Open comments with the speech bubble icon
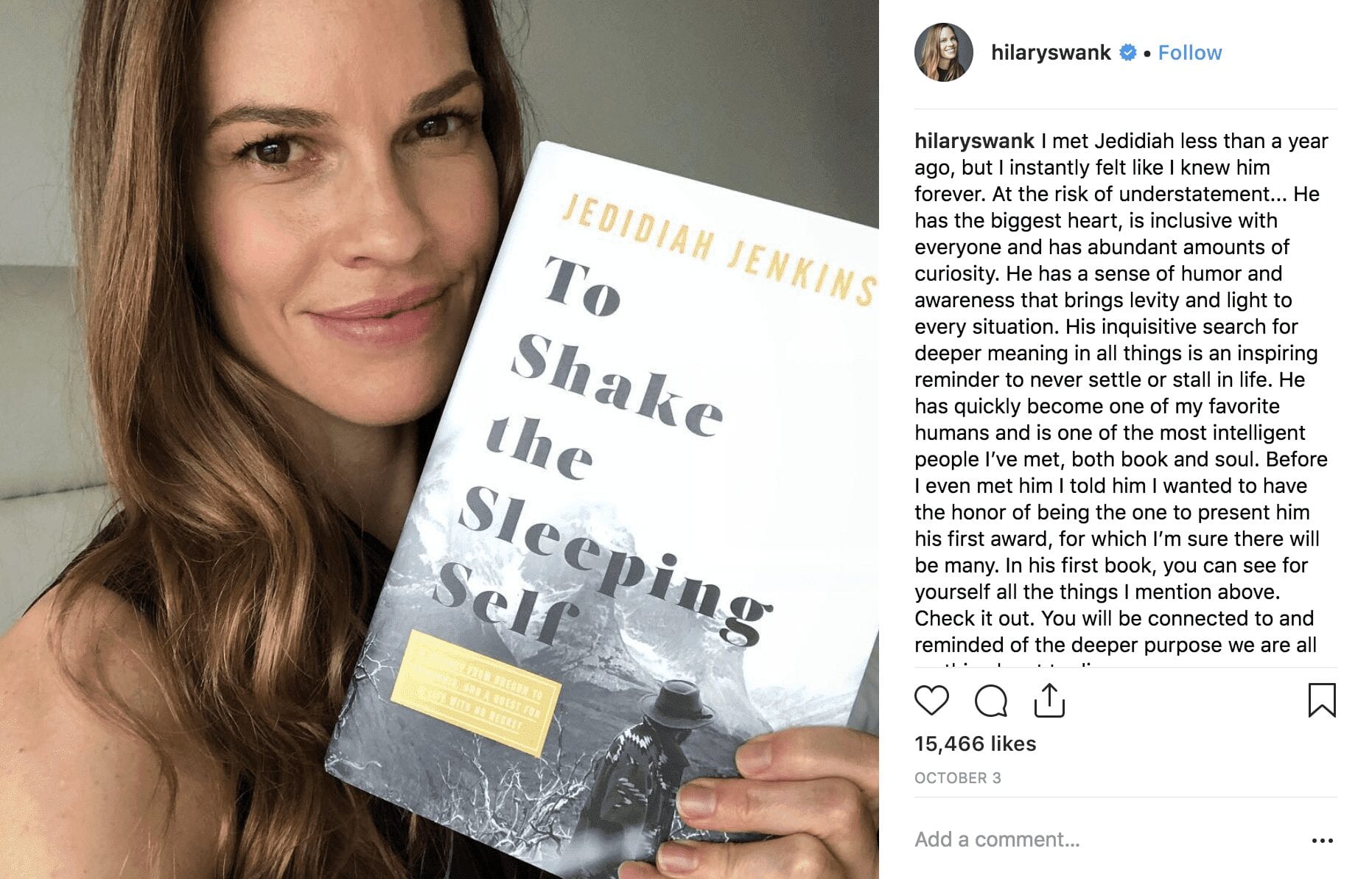 click(990, 701)
